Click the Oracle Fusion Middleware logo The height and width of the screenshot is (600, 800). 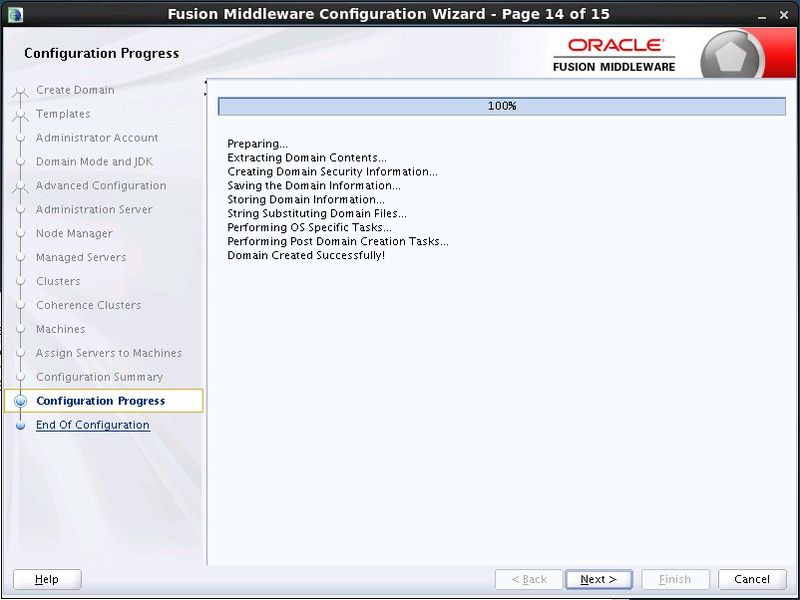(x=614, y=55)
